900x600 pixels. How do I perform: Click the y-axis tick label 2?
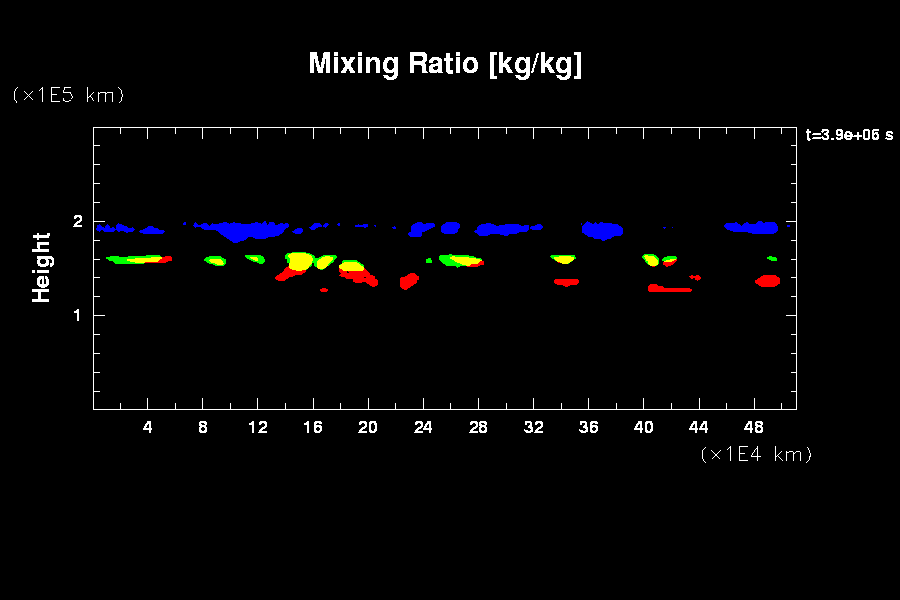coord(76,222)
